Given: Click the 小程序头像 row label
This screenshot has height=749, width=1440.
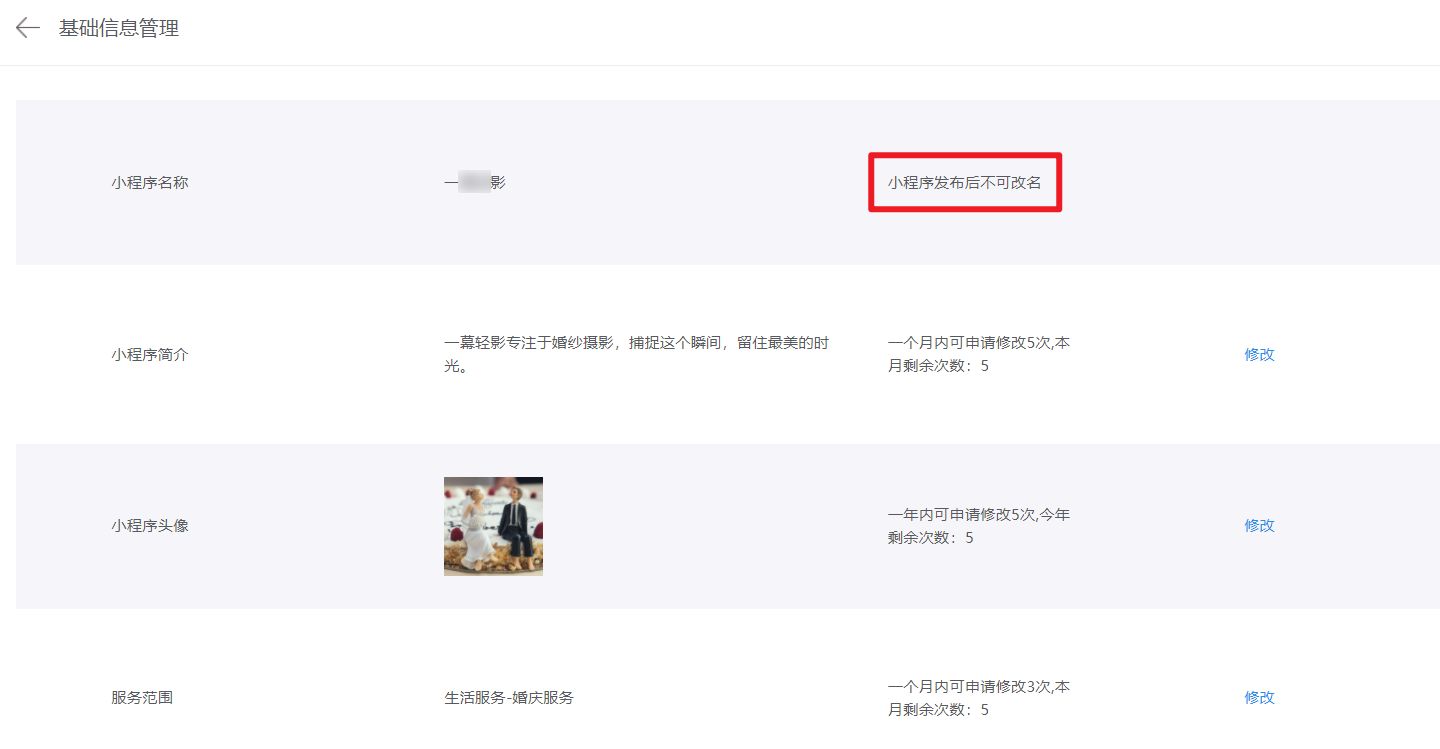Looking at the screenshot, I should tap(149, 525).
